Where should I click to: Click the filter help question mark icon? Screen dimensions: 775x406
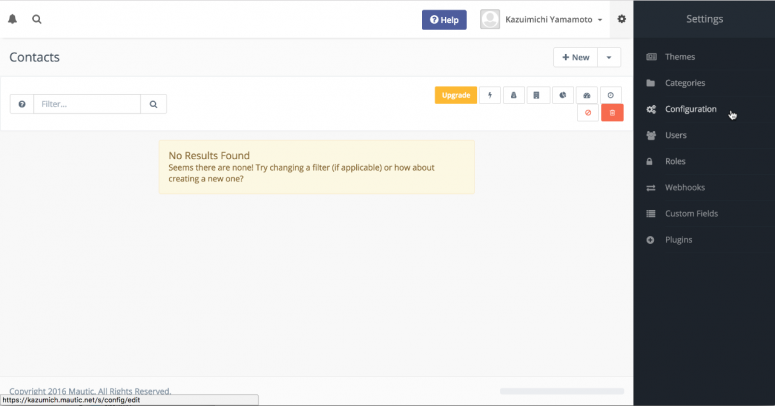pos(22,104)
